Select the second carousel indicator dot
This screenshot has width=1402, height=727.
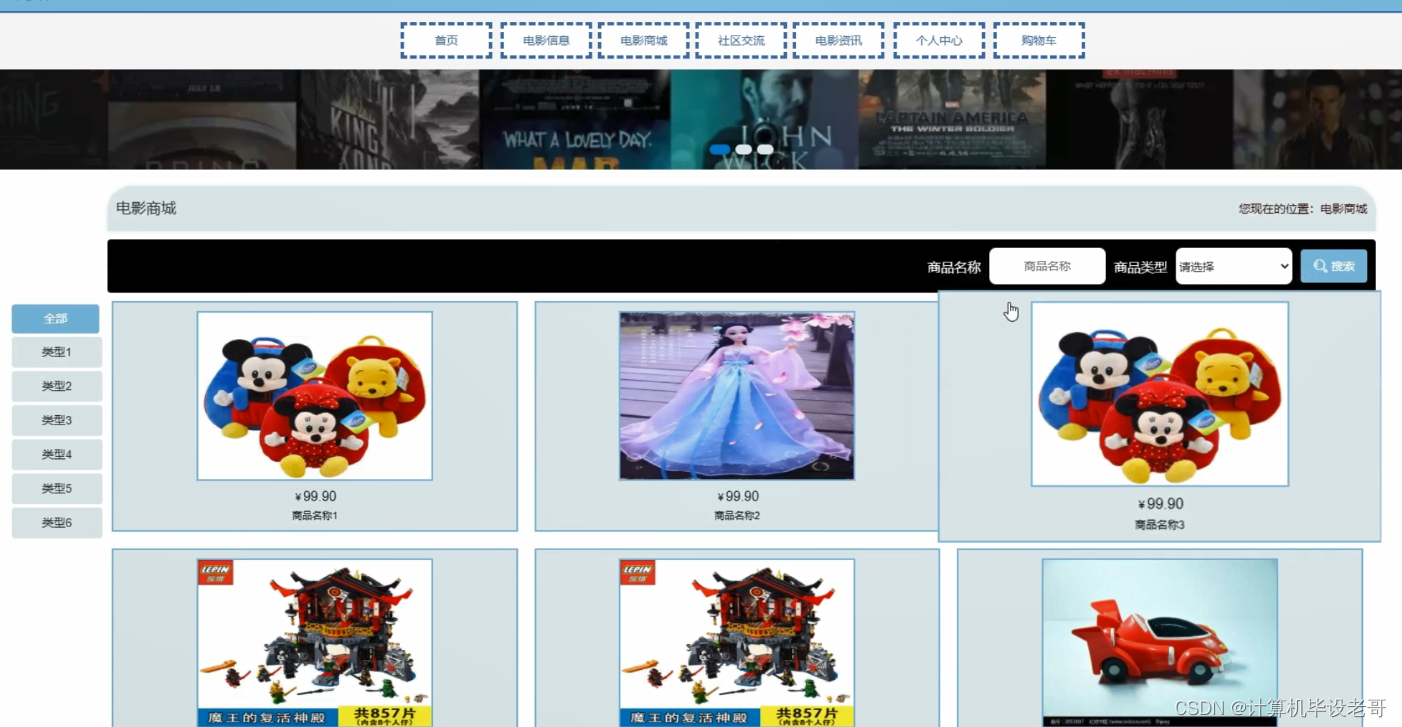(743, 150)
